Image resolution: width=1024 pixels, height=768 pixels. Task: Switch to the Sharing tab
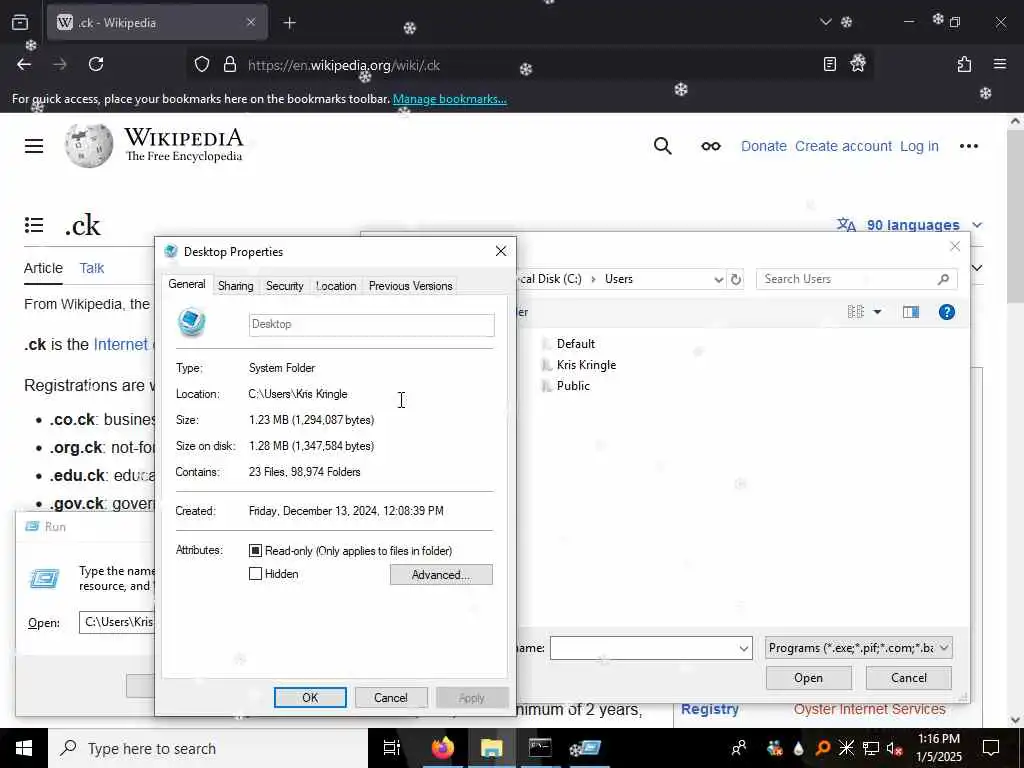coord(236,286)
